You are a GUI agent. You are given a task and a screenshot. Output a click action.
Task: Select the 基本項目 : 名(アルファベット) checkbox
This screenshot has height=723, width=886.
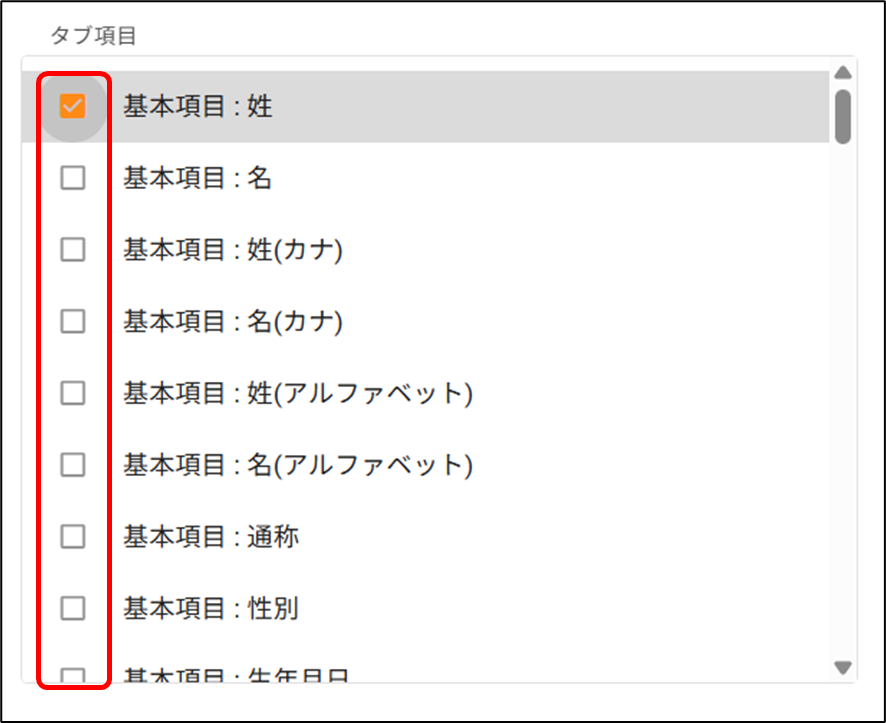pos(73,465)
